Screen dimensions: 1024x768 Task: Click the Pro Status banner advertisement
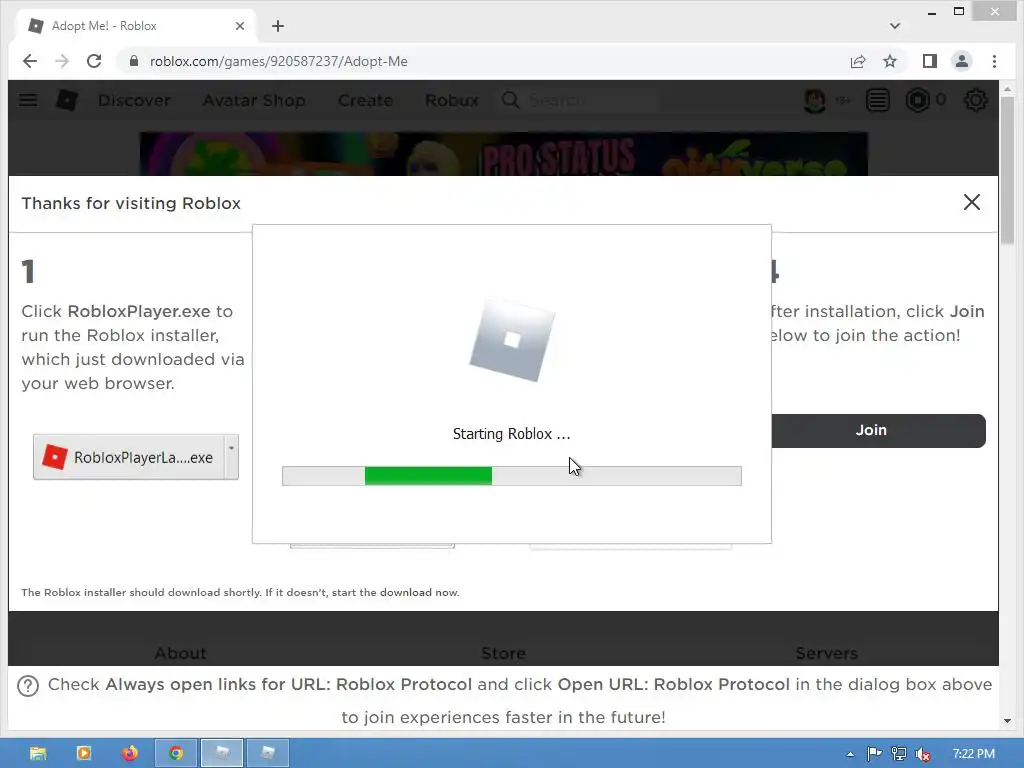(504, 154)
